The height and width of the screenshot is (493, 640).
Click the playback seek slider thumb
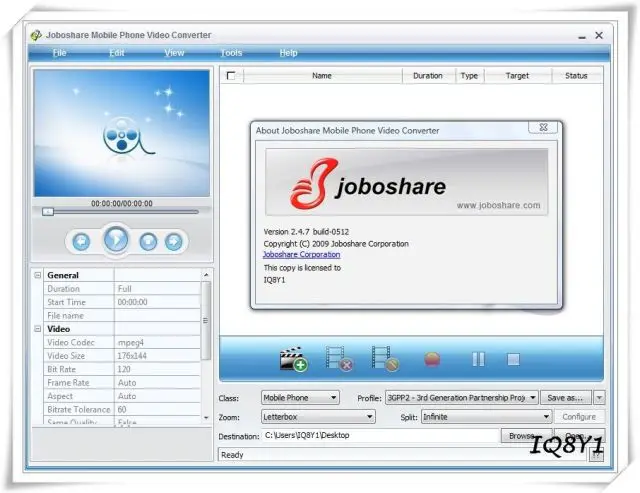coord(48,212)
